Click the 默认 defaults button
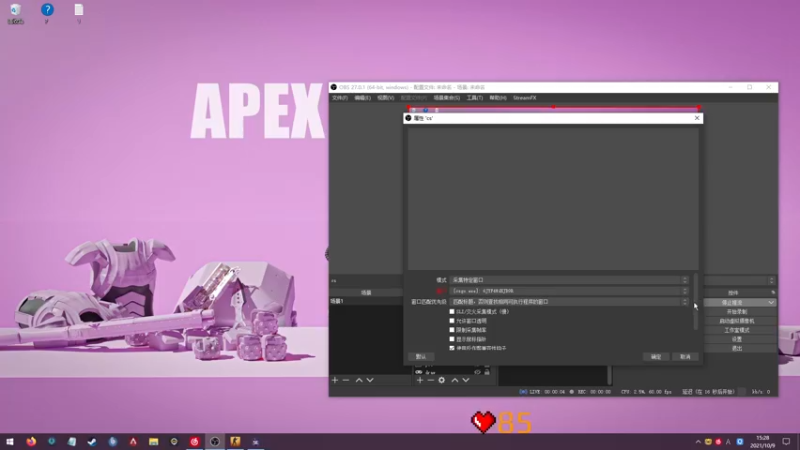 [421, 357]
